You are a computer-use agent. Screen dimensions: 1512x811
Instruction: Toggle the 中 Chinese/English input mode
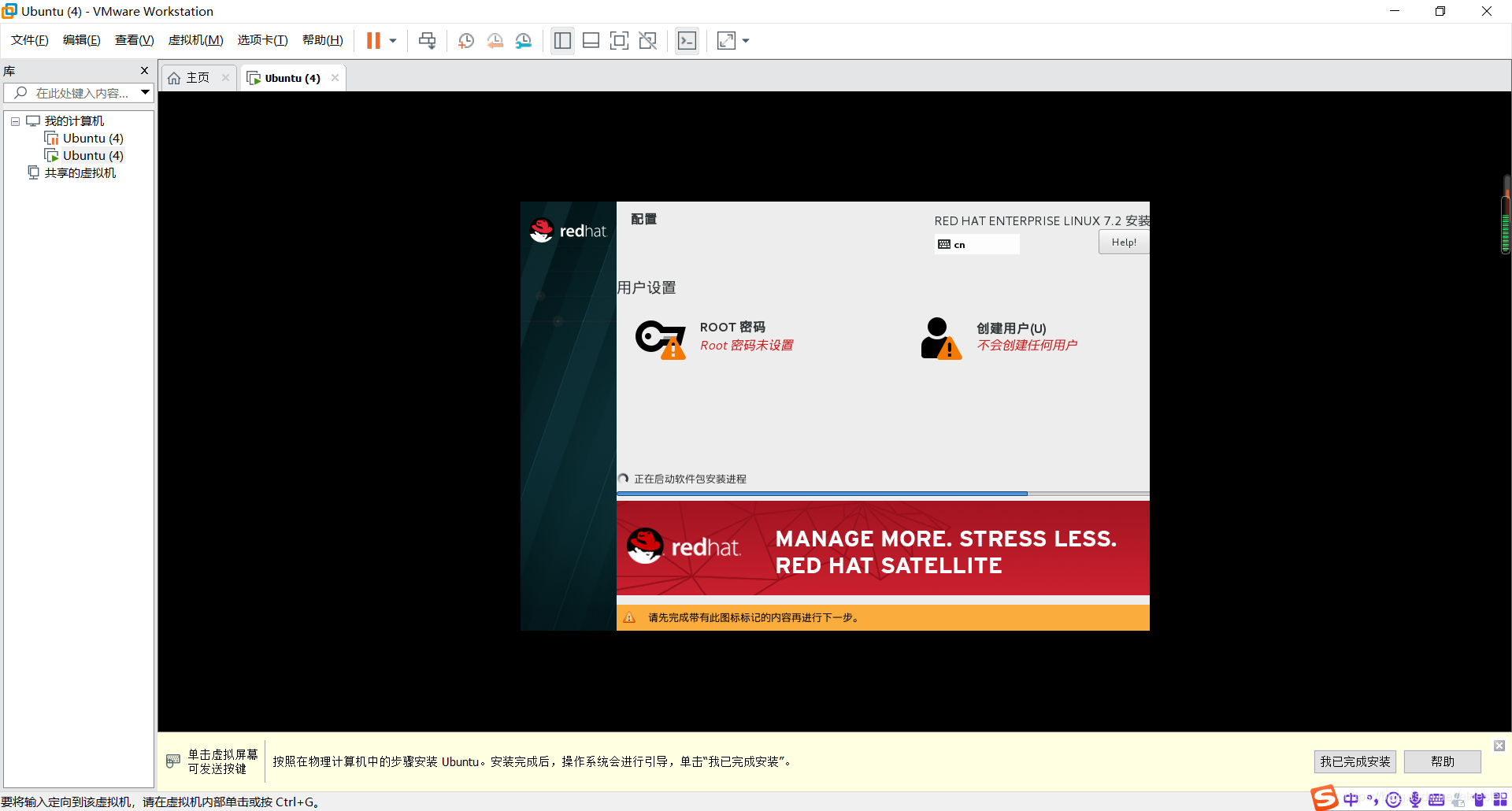1351,800
